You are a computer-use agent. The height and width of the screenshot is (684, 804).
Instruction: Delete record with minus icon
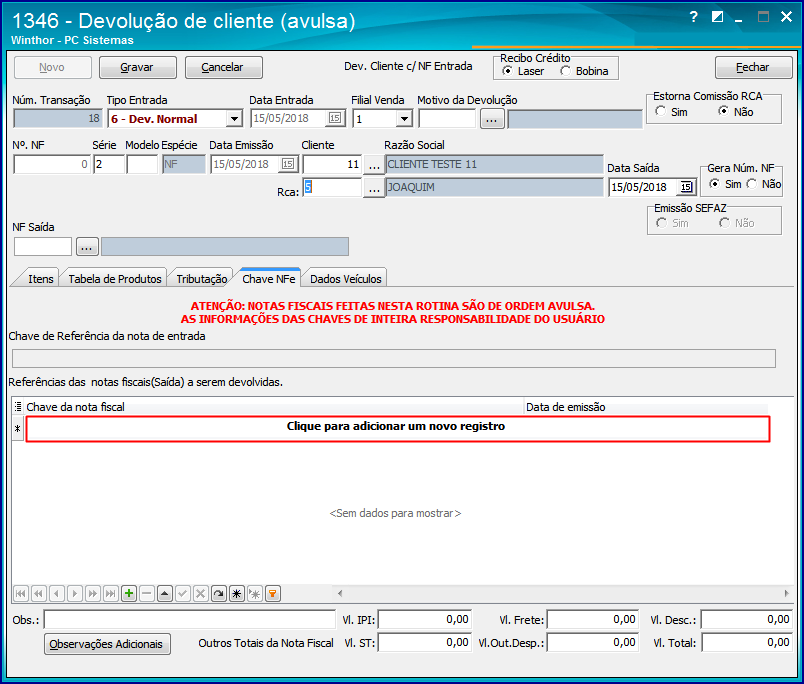[x=147, y=594]
